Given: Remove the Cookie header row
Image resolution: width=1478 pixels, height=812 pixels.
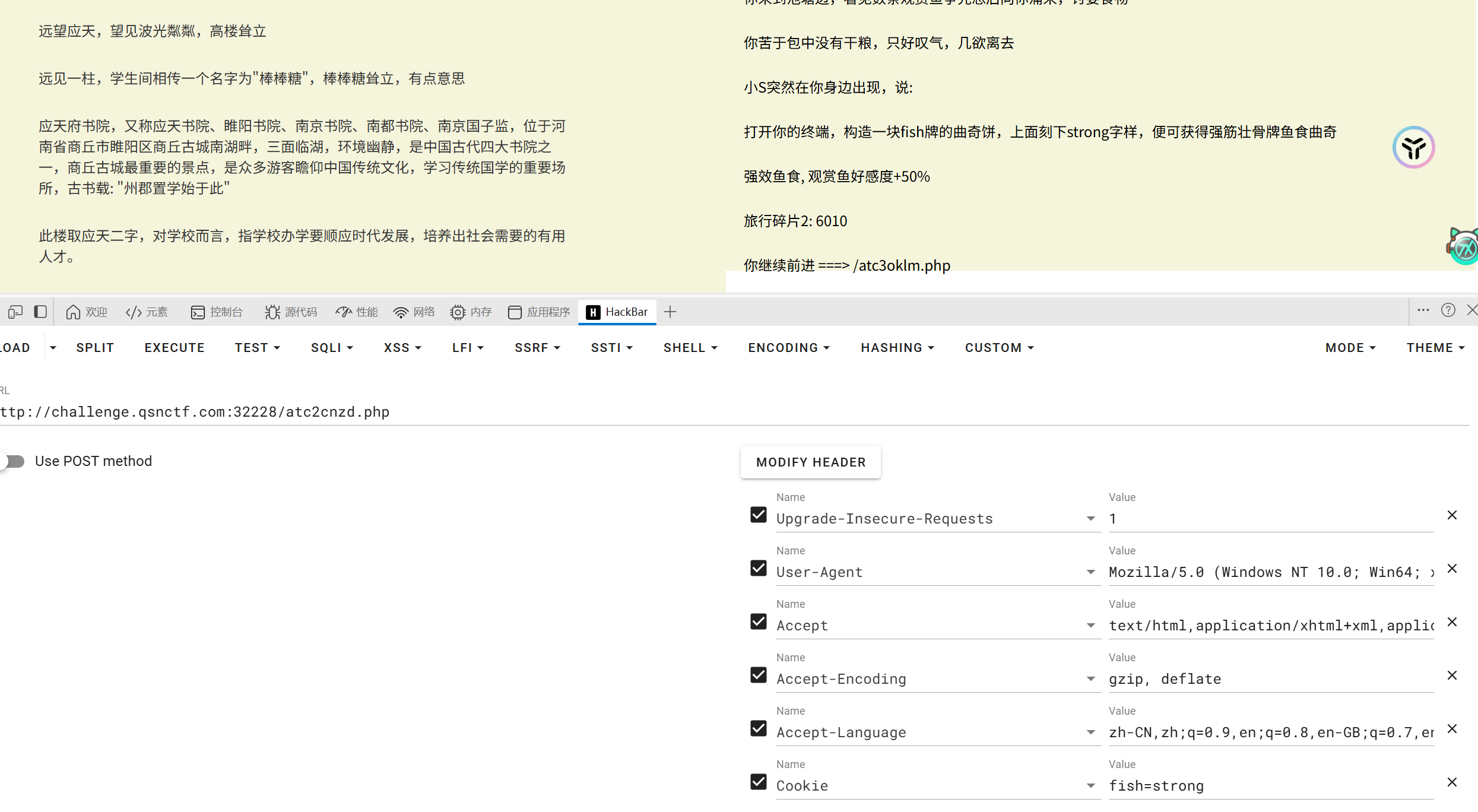Looking at the screenshot, I should pyautogui.click(x=1452, y=782).
